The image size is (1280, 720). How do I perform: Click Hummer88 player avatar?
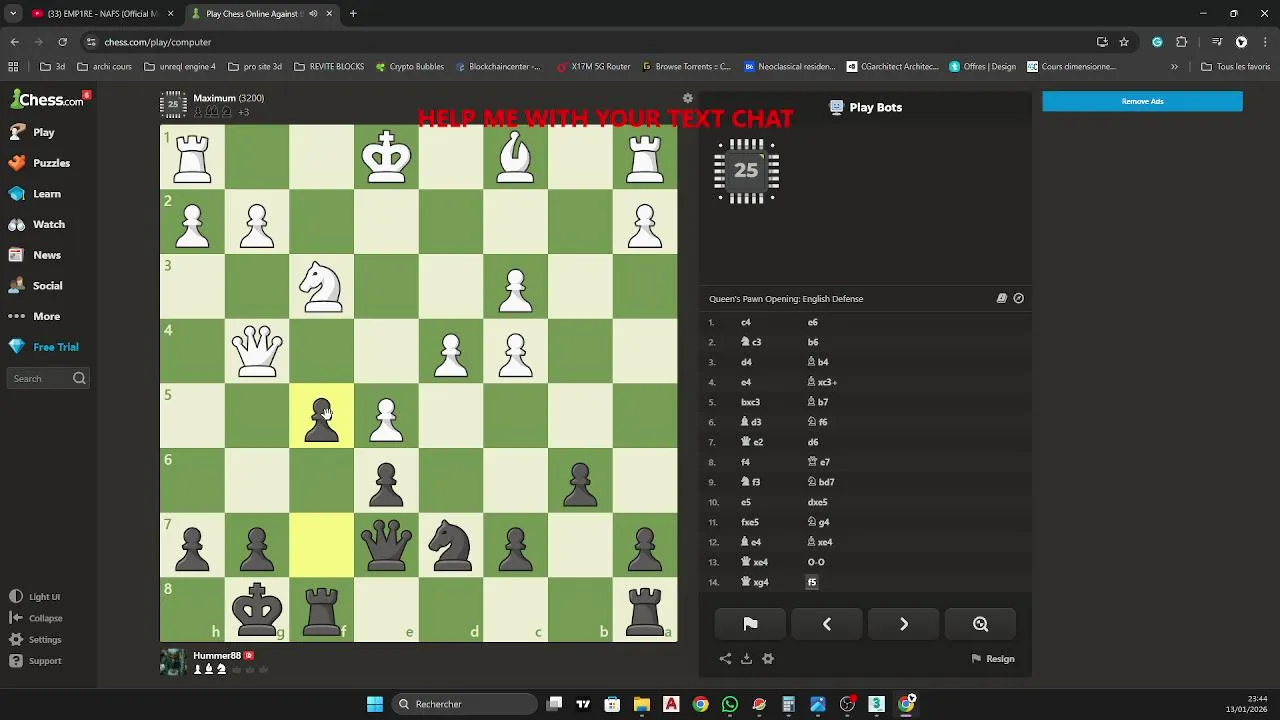pos(173,662)
